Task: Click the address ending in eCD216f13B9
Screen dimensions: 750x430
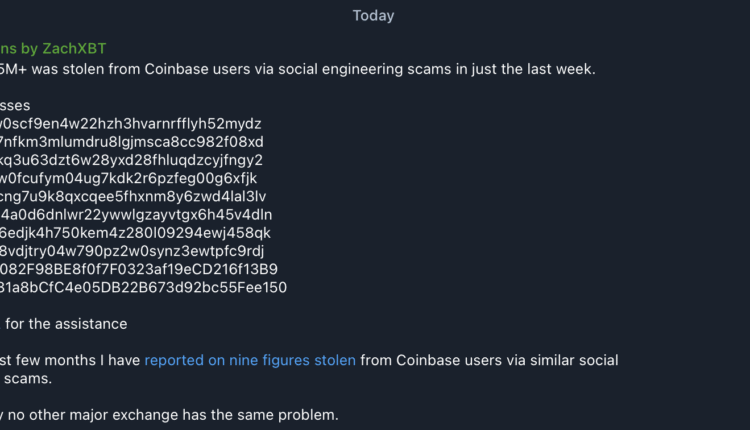Action: [138, 269]
